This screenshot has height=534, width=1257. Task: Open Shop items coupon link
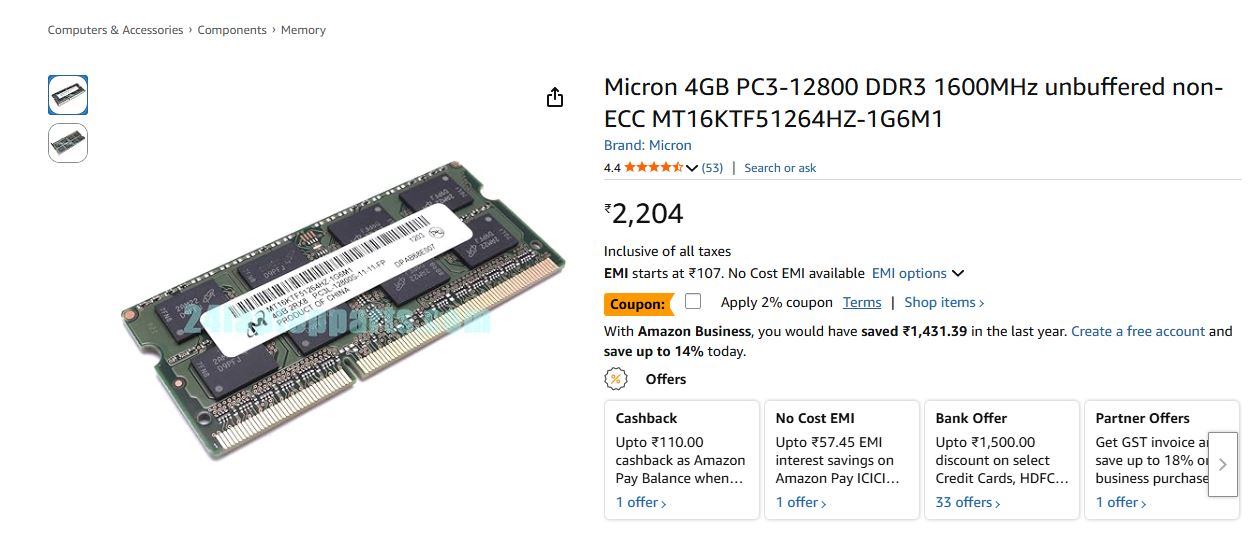coord(943,302)
